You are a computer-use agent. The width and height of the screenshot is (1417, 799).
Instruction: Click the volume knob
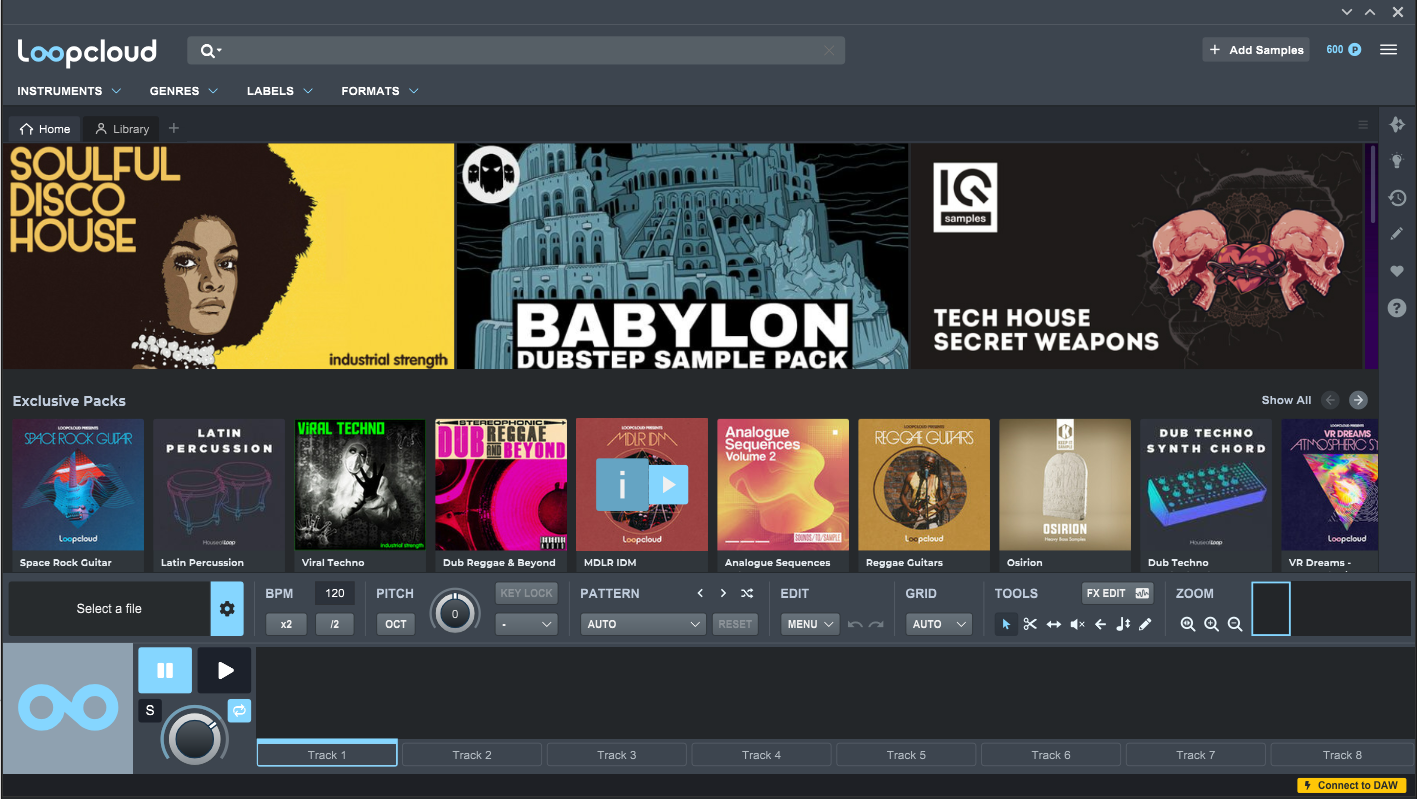[195, 738]
